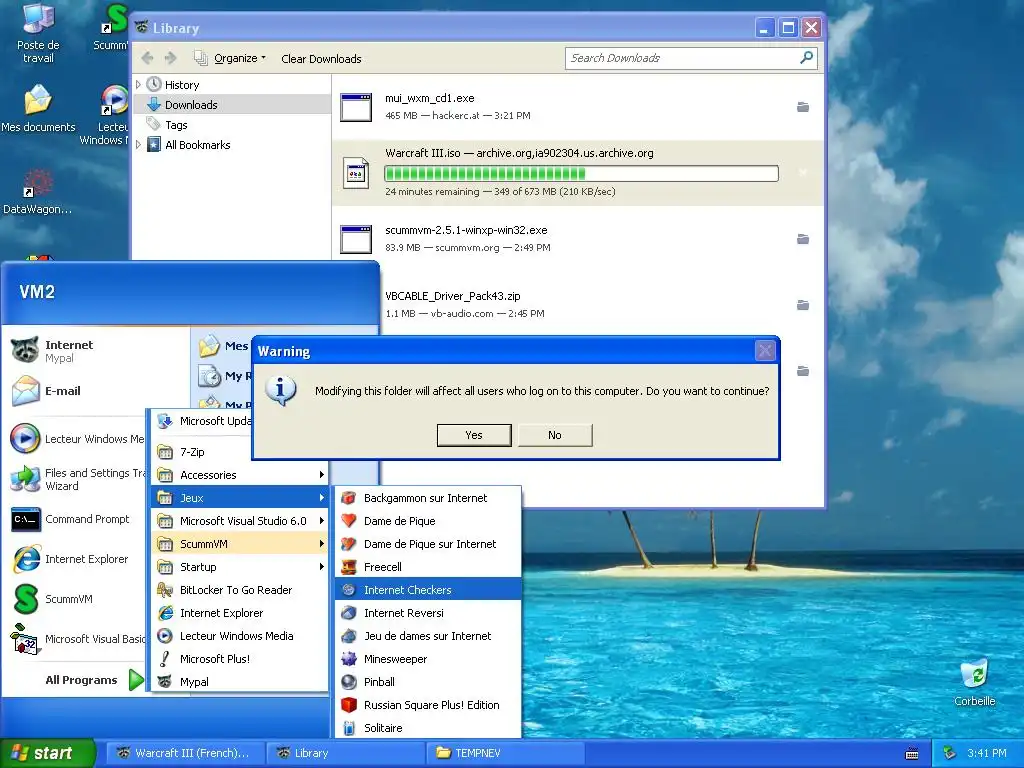
Task: Launch Minesweeper from Jeux menu
Action: (428, 658)
